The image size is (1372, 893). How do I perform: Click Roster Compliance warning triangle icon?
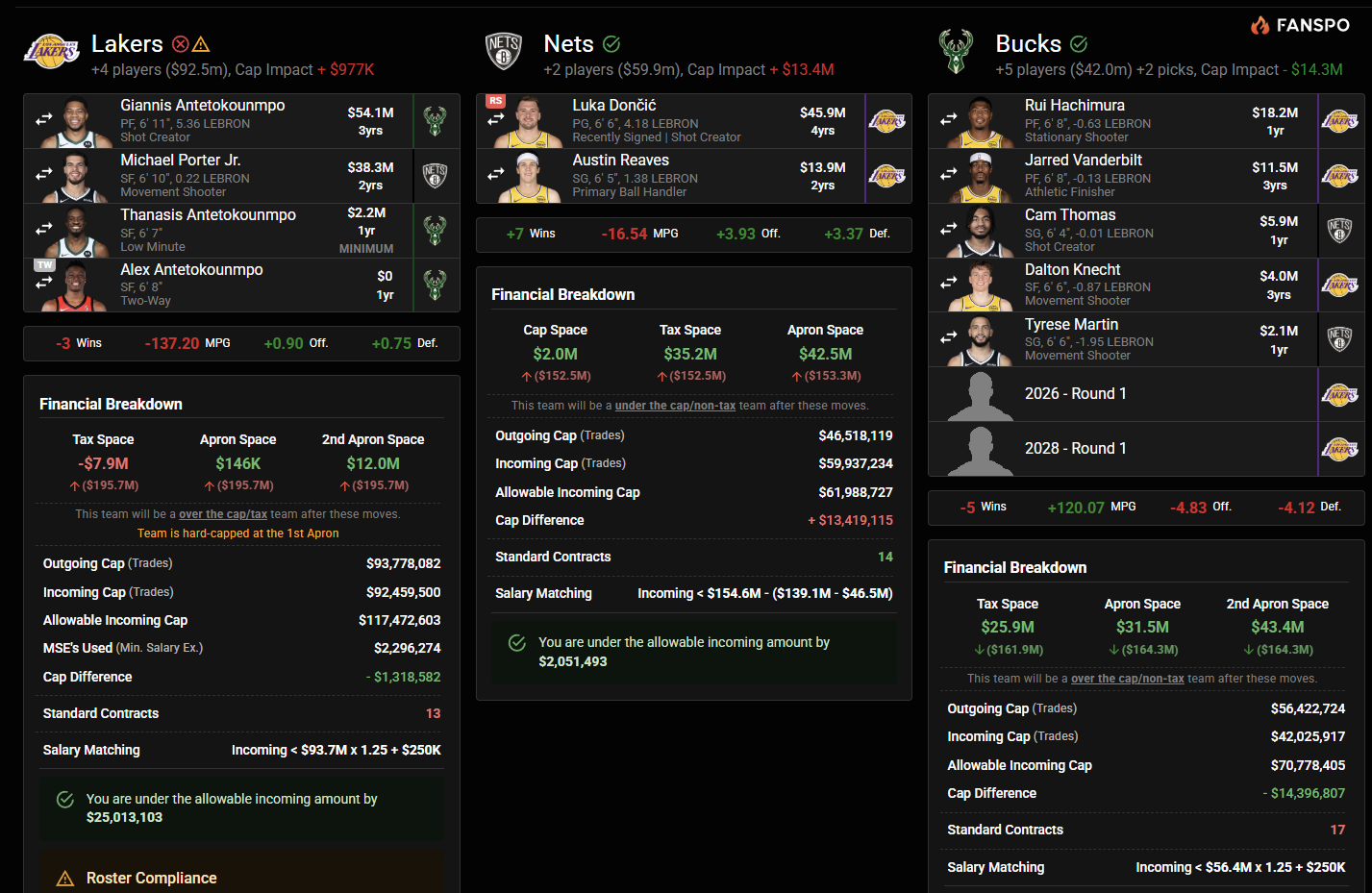point(65,879)
